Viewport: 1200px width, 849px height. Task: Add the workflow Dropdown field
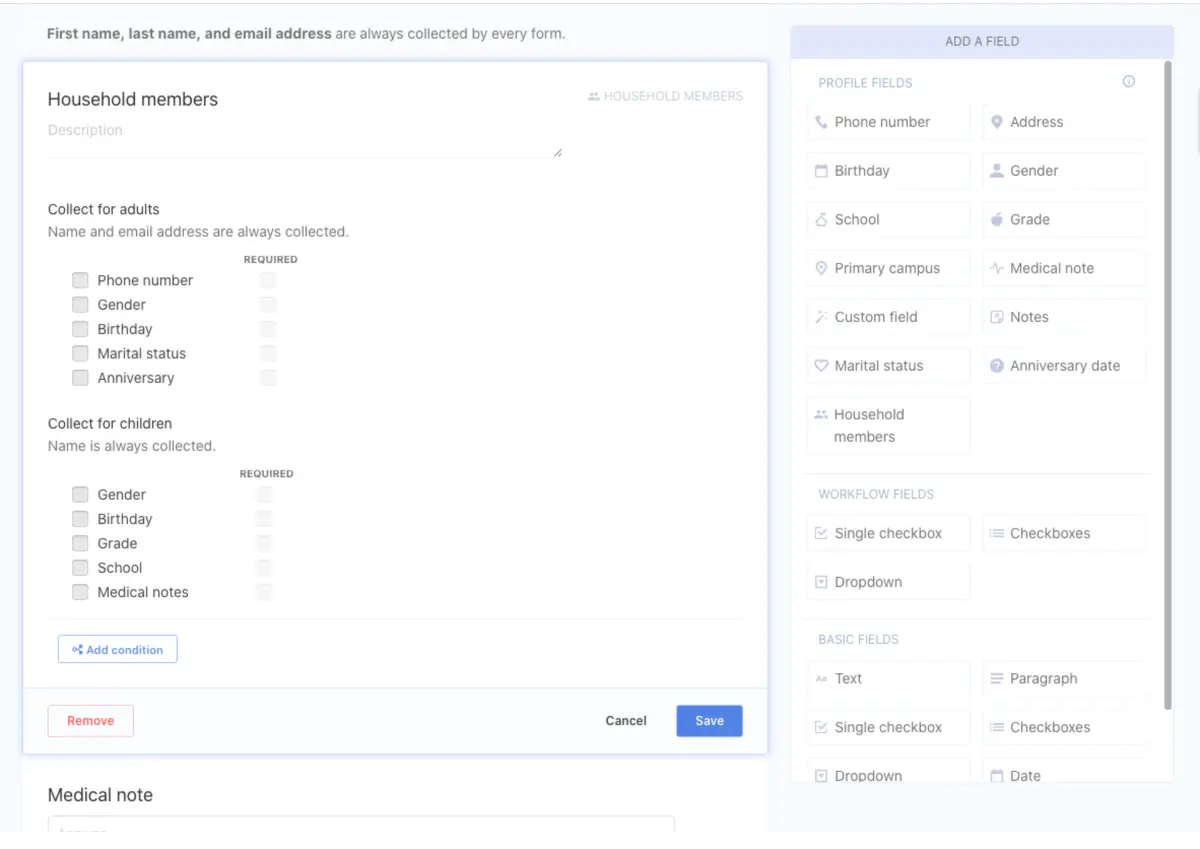point(888,582)
